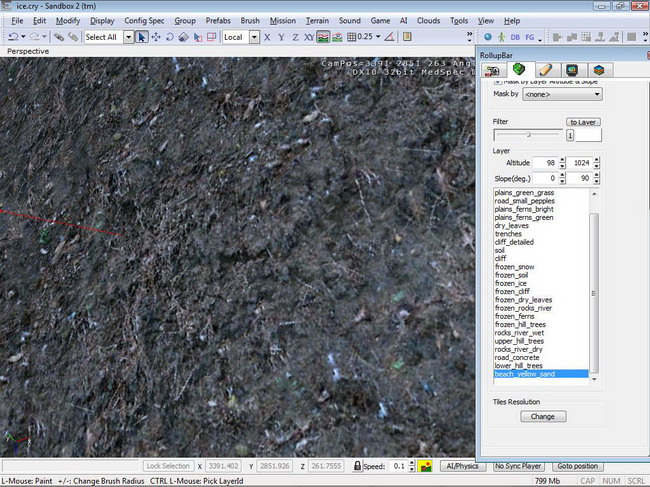Click the Undo icon in the toolbar
This screenshot has width=650, height=487.
coord(13,37)
